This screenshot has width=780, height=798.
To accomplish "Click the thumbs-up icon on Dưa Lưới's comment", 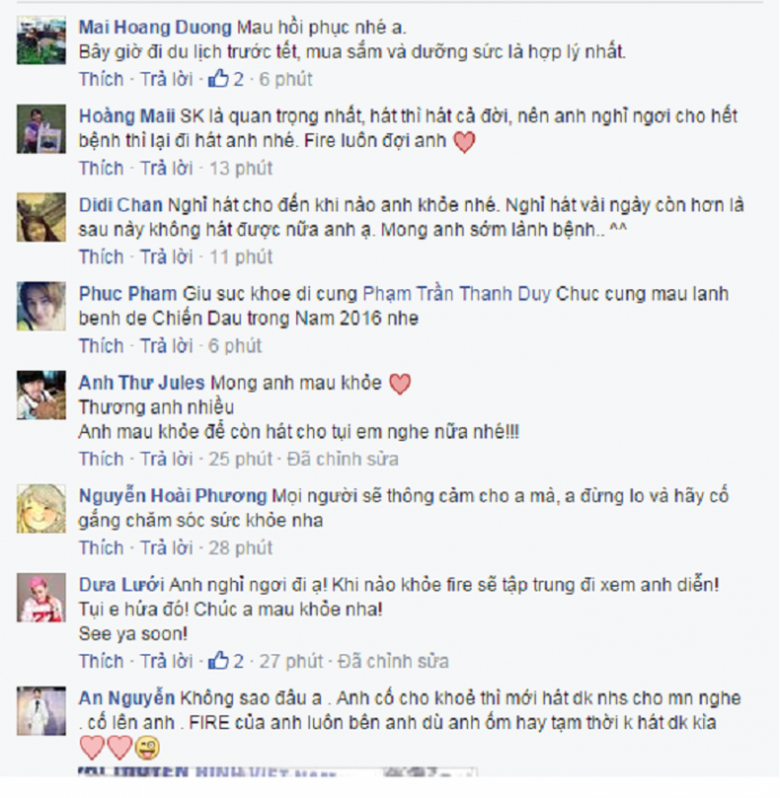I will tap(218, 661).
